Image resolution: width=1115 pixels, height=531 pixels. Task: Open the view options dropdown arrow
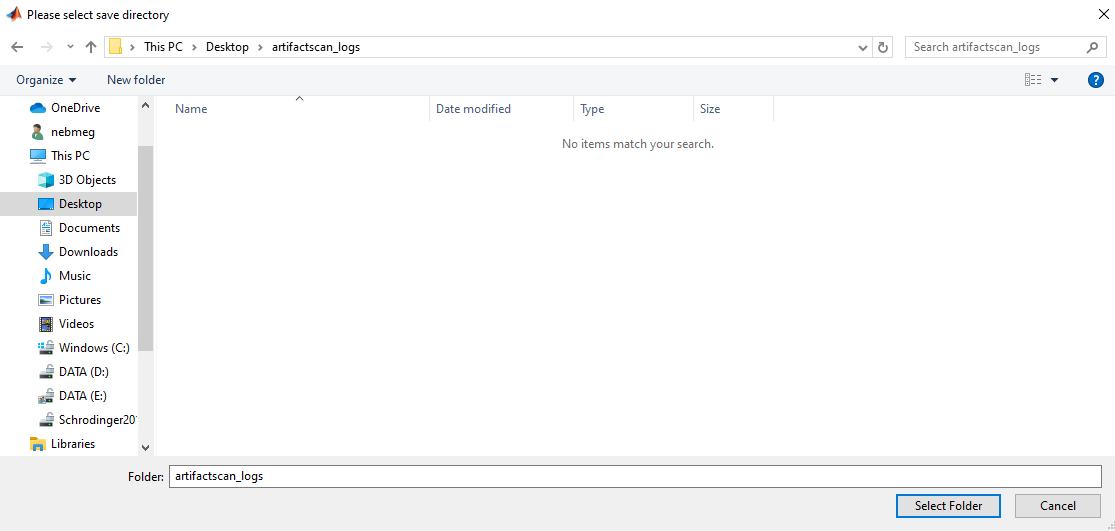click(1055, 80)
